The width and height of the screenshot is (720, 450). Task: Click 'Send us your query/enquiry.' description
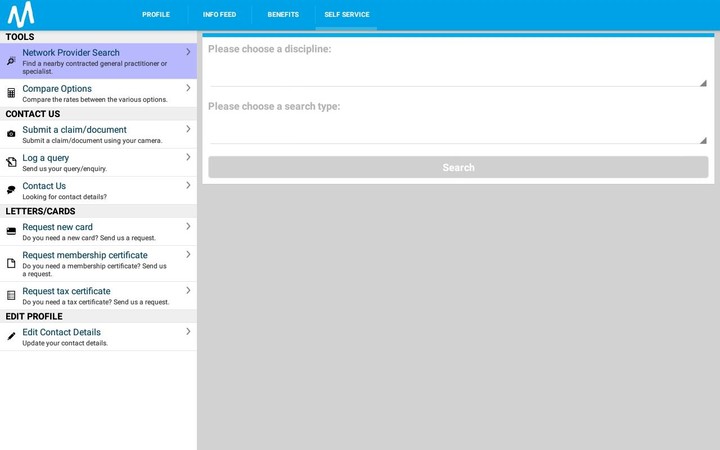(x=65, y=169)
